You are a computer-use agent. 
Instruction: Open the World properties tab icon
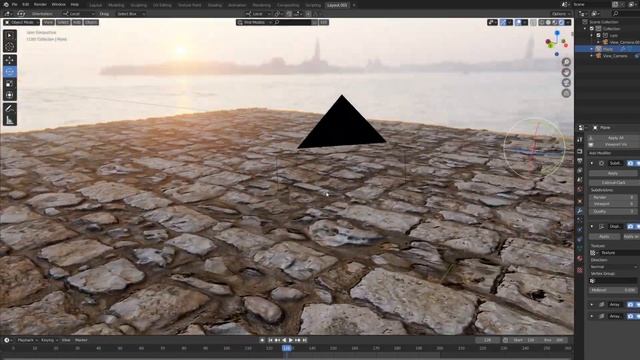tap(580, 189)
